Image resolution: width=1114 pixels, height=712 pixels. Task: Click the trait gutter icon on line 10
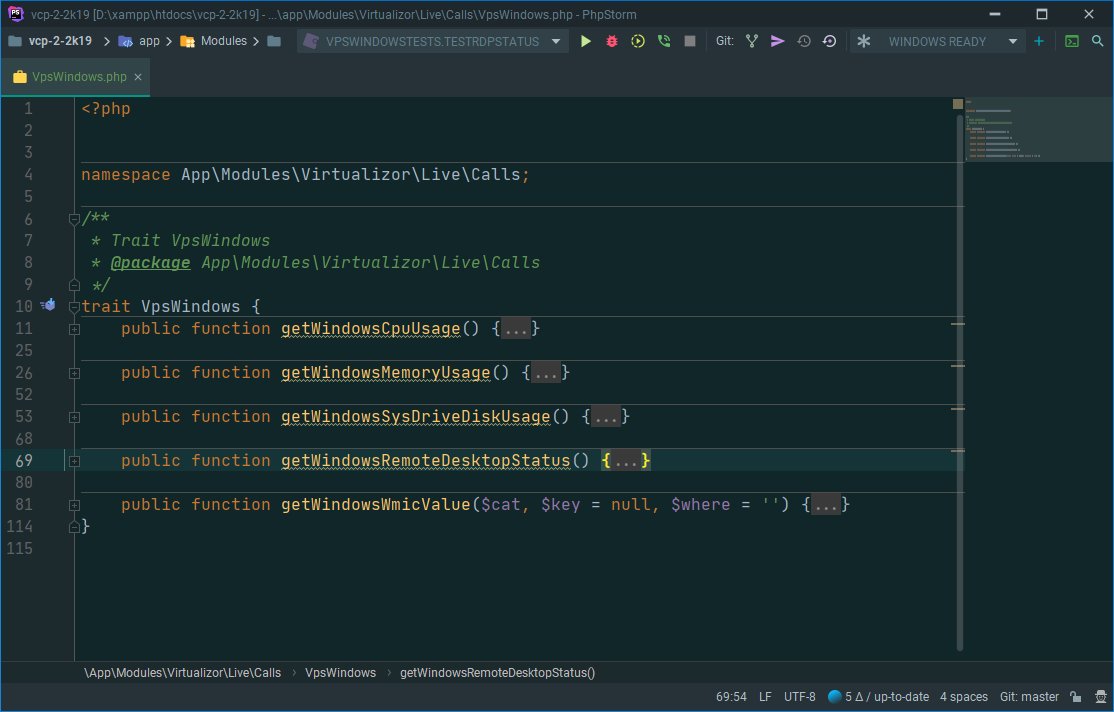pyautogui.click(x=48, y=306)
